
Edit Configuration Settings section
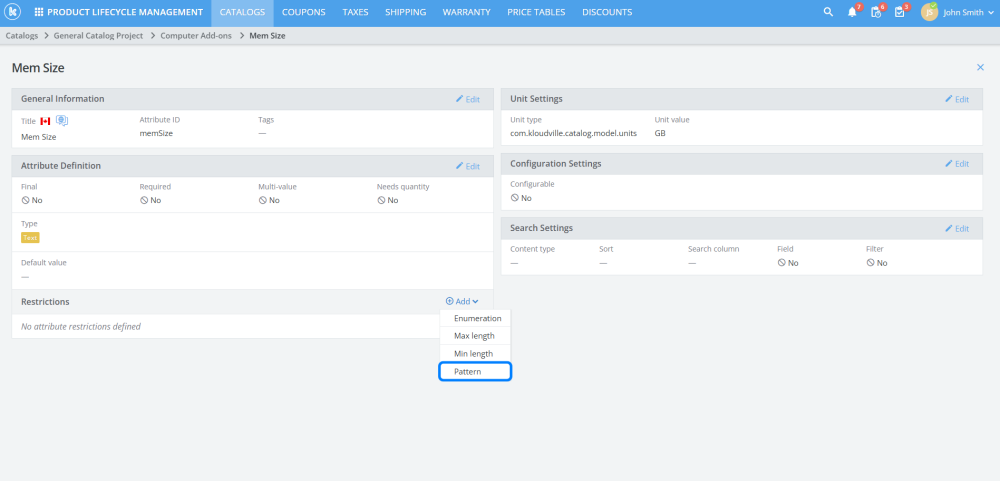point(957,163)
